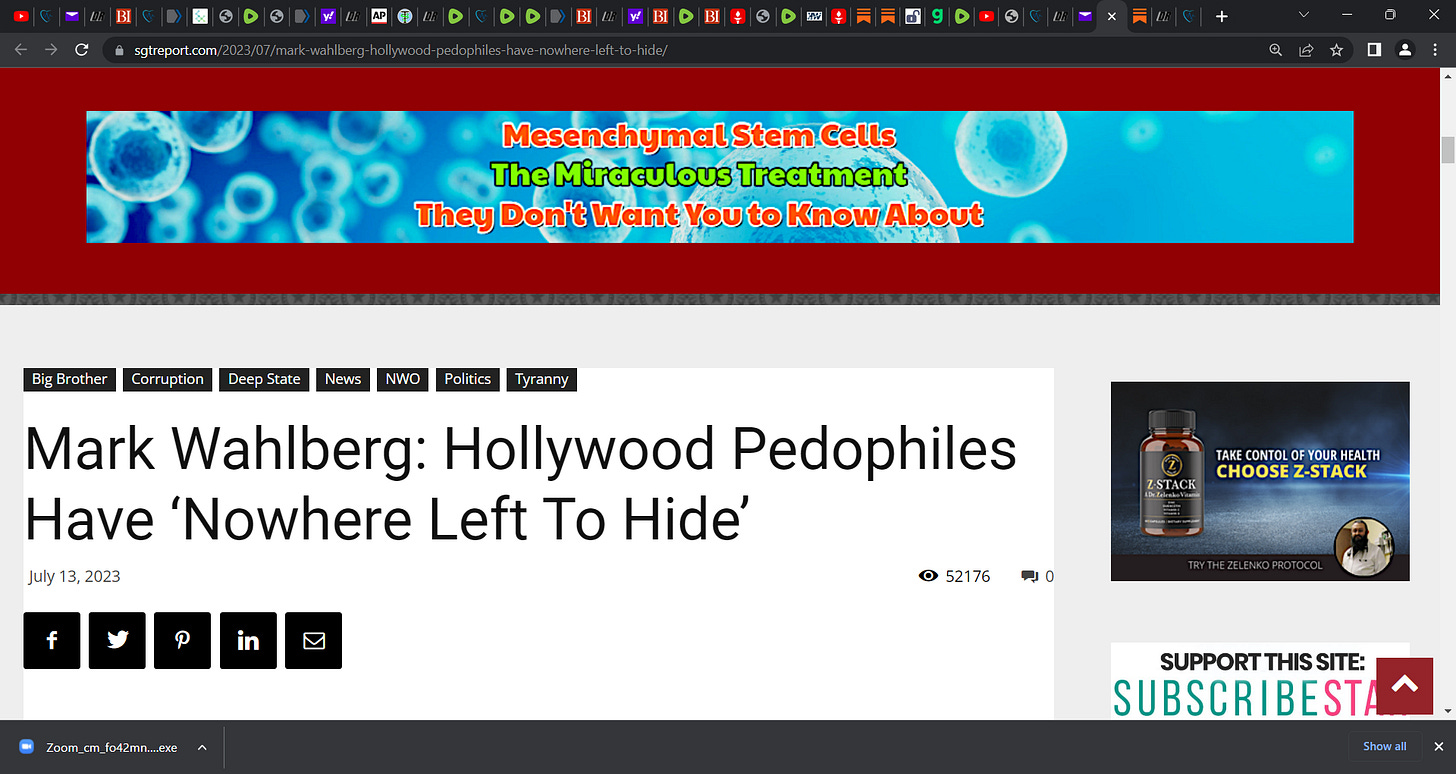
Task: Close the active browser tab
Action: coord(1111,16)
